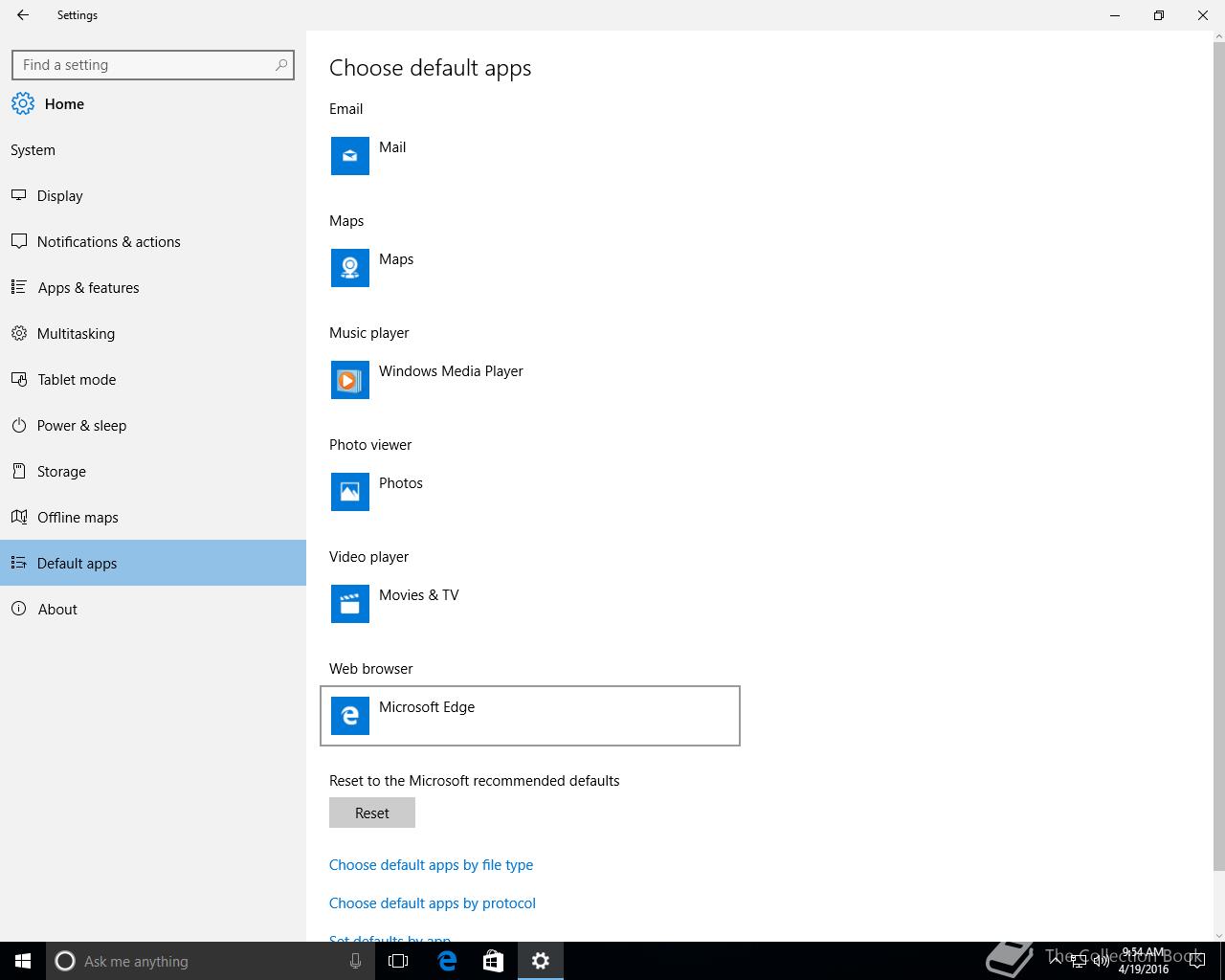This screenshot has height=980, width=1225.
Task: Open Choose default apps by protocol
Action: pos(433,902)
